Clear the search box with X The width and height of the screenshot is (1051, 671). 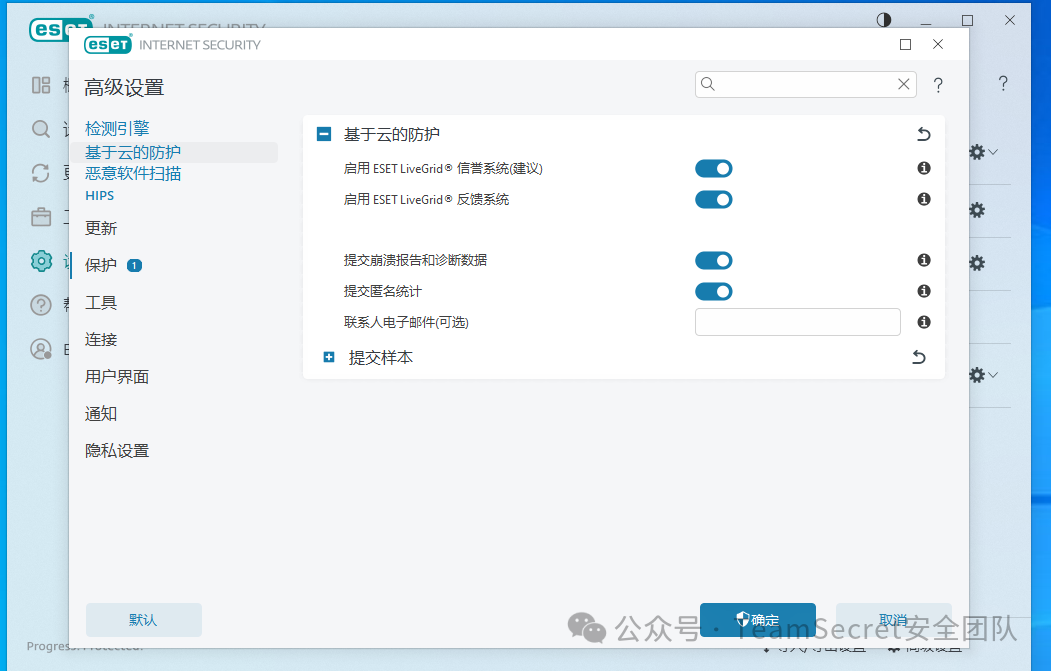pos(904,84)
